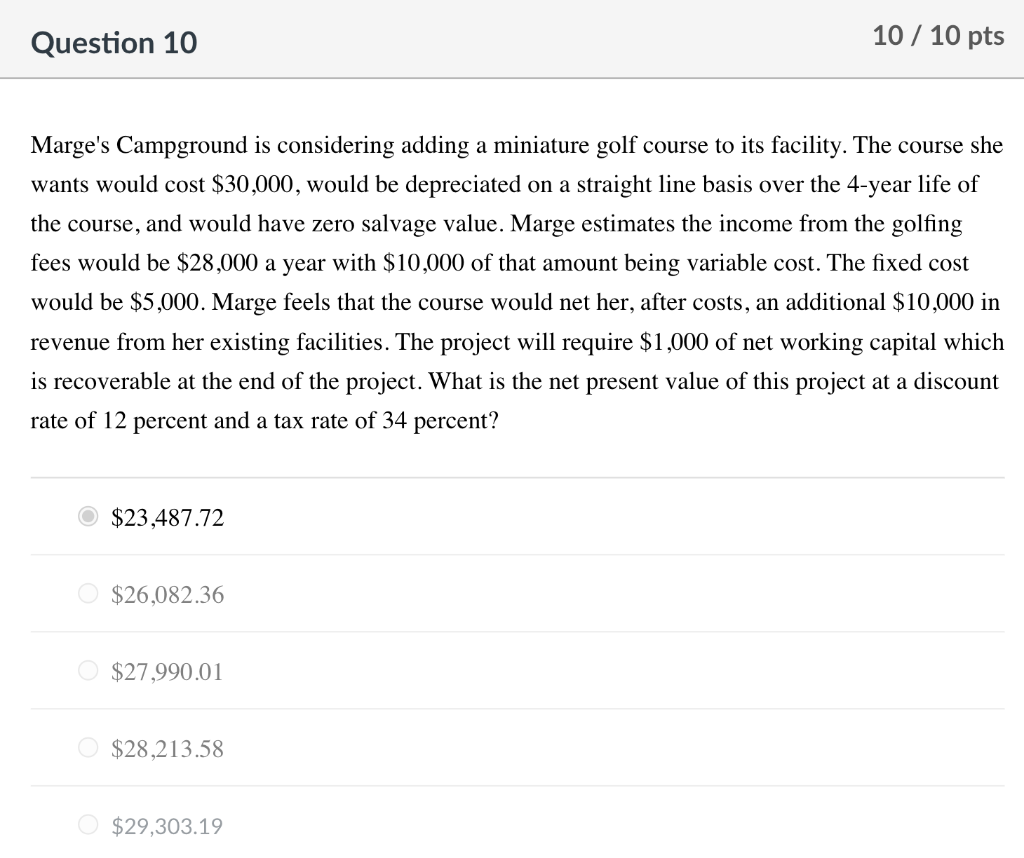The height and width of the screenshot is (858, 1024).
Task: Click the $1,000 net working capital amount
Action: (673, 342)
